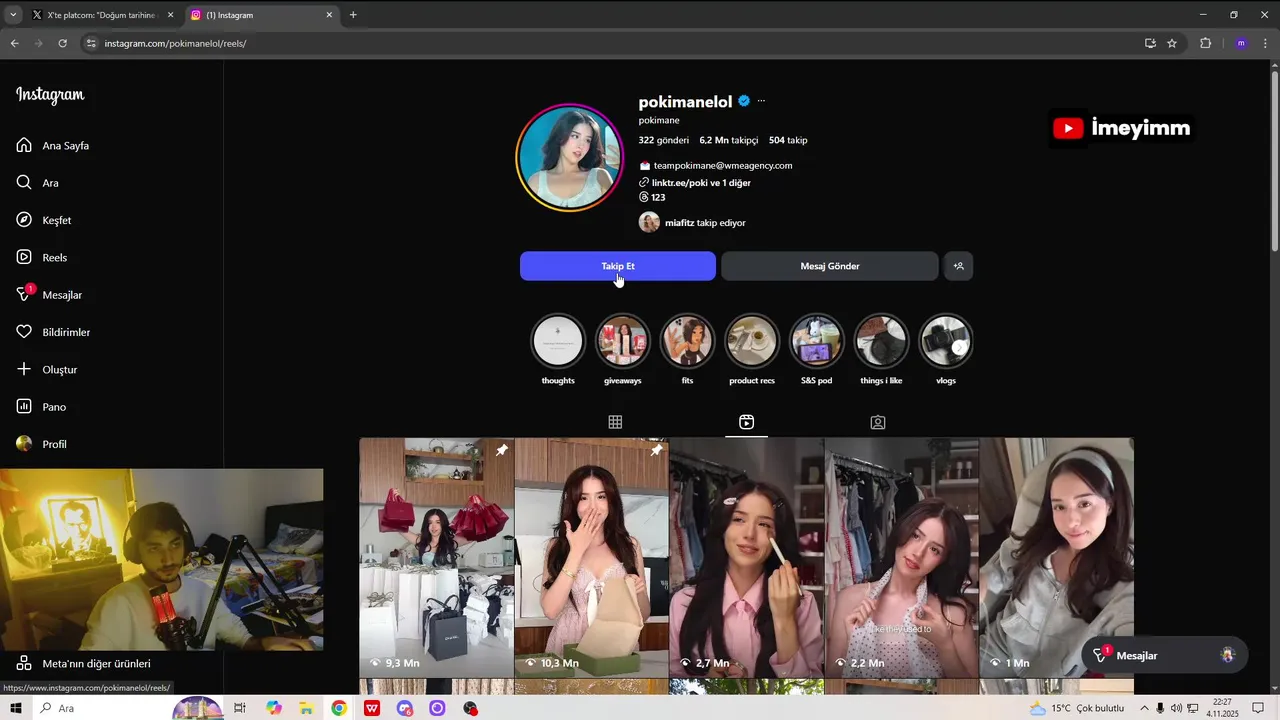Viewport: 1280px width, 720px height.
Task: Switch to the tagged photos tab
Action: pyautogui.click(x=878, y=422)
